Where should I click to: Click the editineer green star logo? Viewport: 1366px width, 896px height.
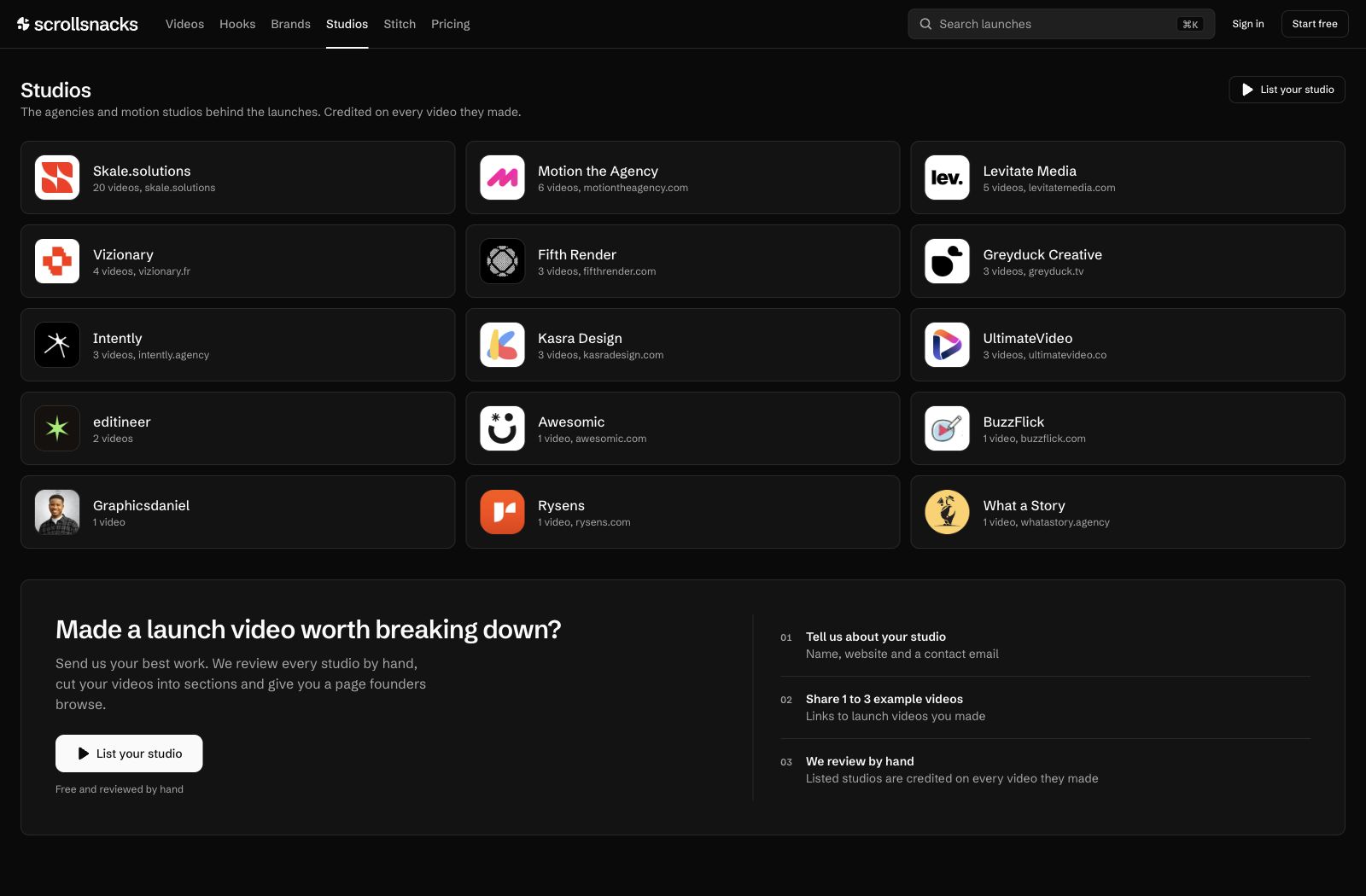tap(57, 428)
